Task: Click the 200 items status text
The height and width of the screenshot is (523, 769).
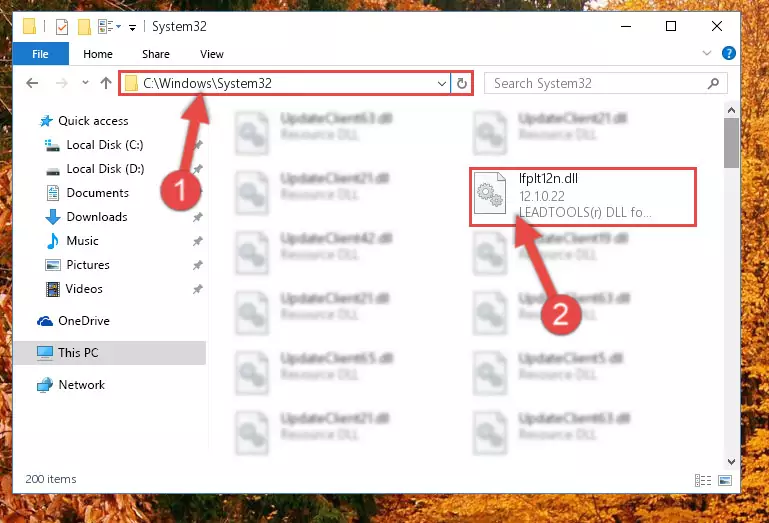Action: click(x=51, y=479)
